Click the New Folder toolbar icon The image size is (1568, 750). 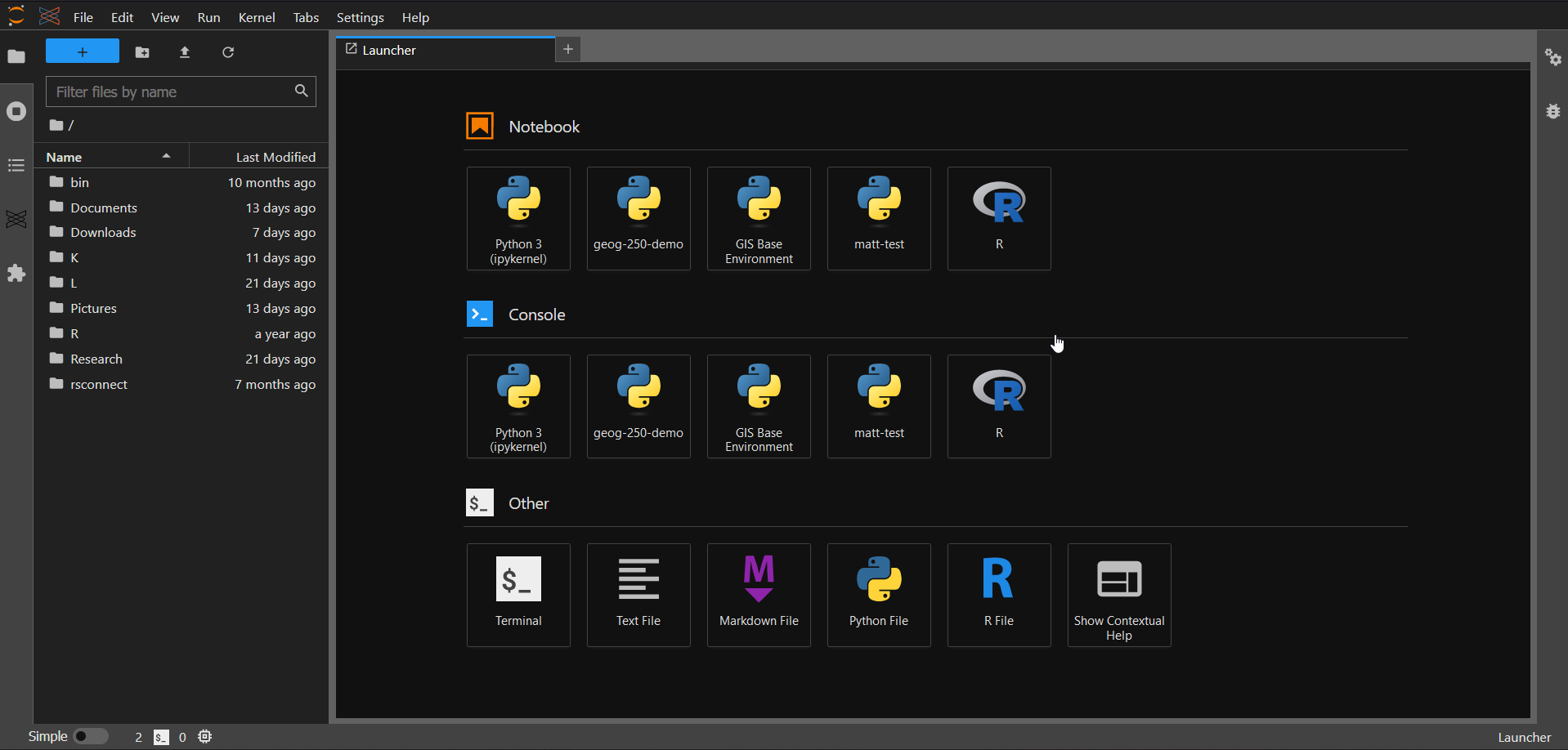click(142, 52)
